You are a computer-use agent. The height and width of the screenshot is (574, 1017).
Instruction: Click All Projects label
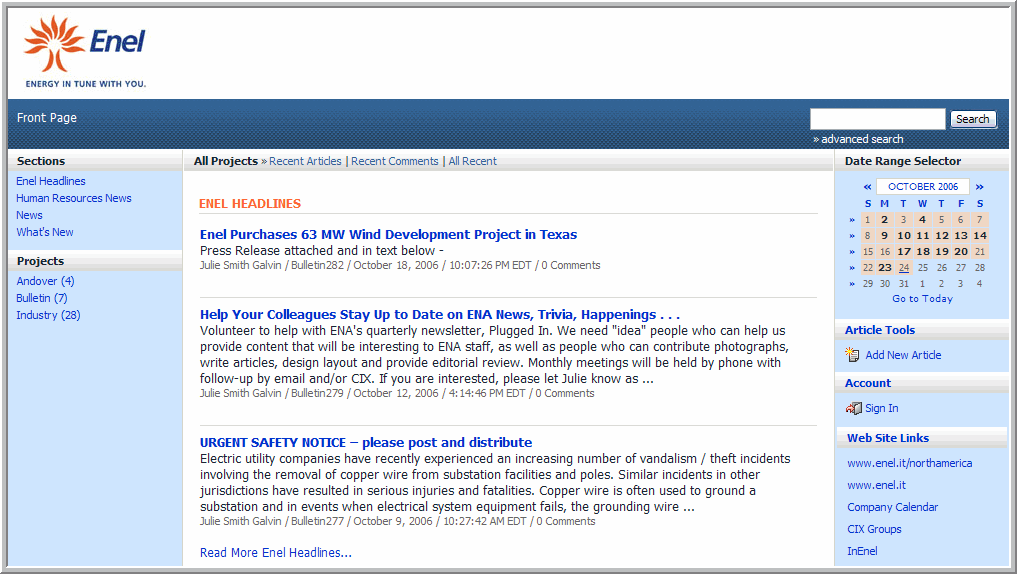click(x=226, y=161)
